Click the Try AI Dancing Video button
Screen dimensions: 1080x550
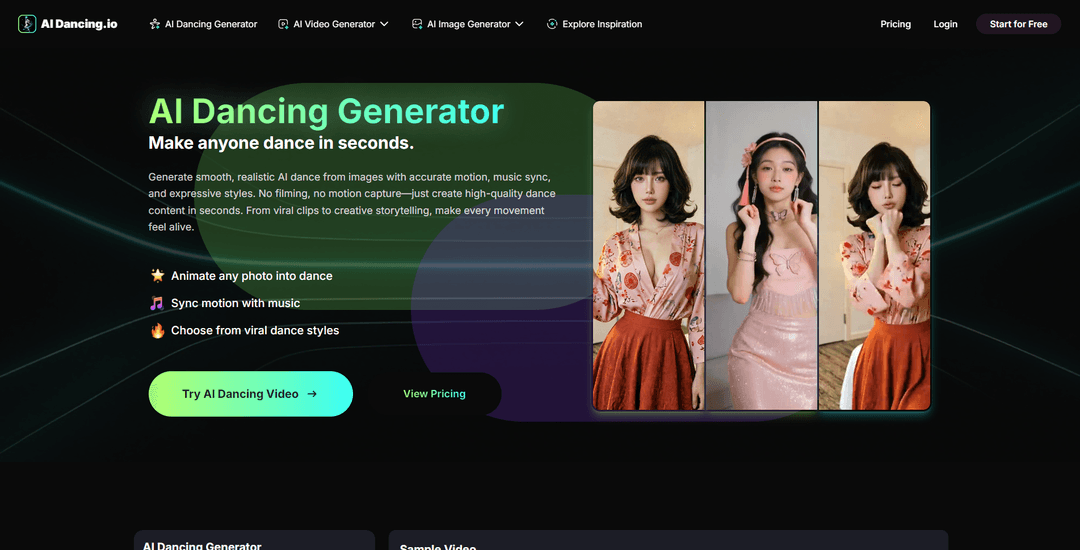(x=251, y=394)
